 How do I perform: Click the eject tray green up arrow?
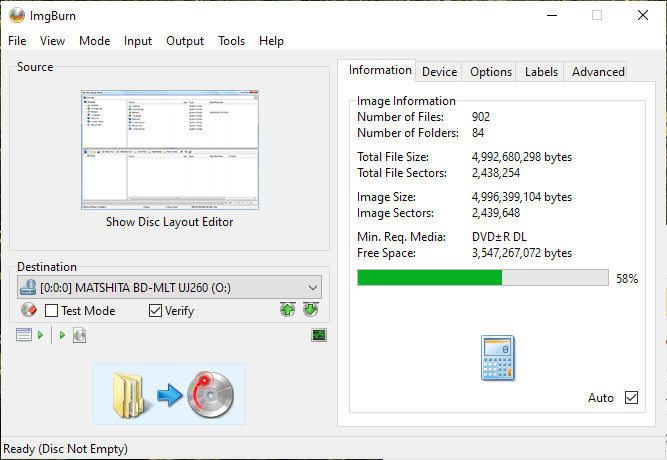[x=288, y=310]
